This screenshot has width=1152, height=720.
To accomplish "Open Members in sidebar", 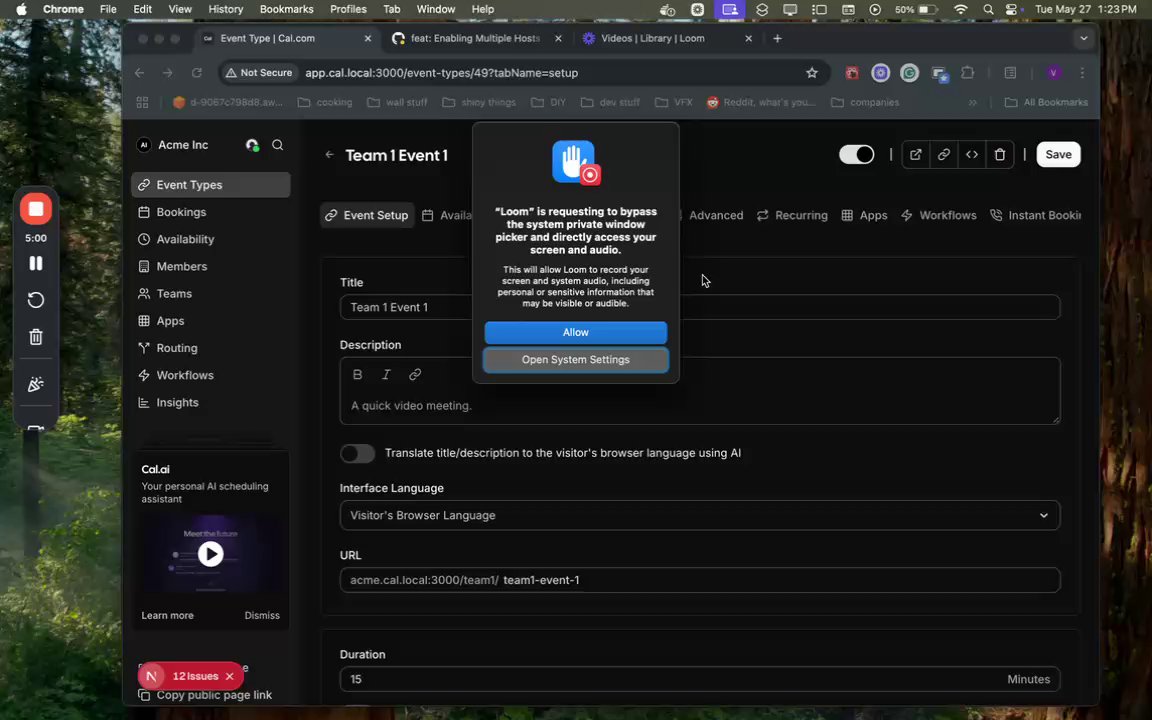I will point(211,267).
